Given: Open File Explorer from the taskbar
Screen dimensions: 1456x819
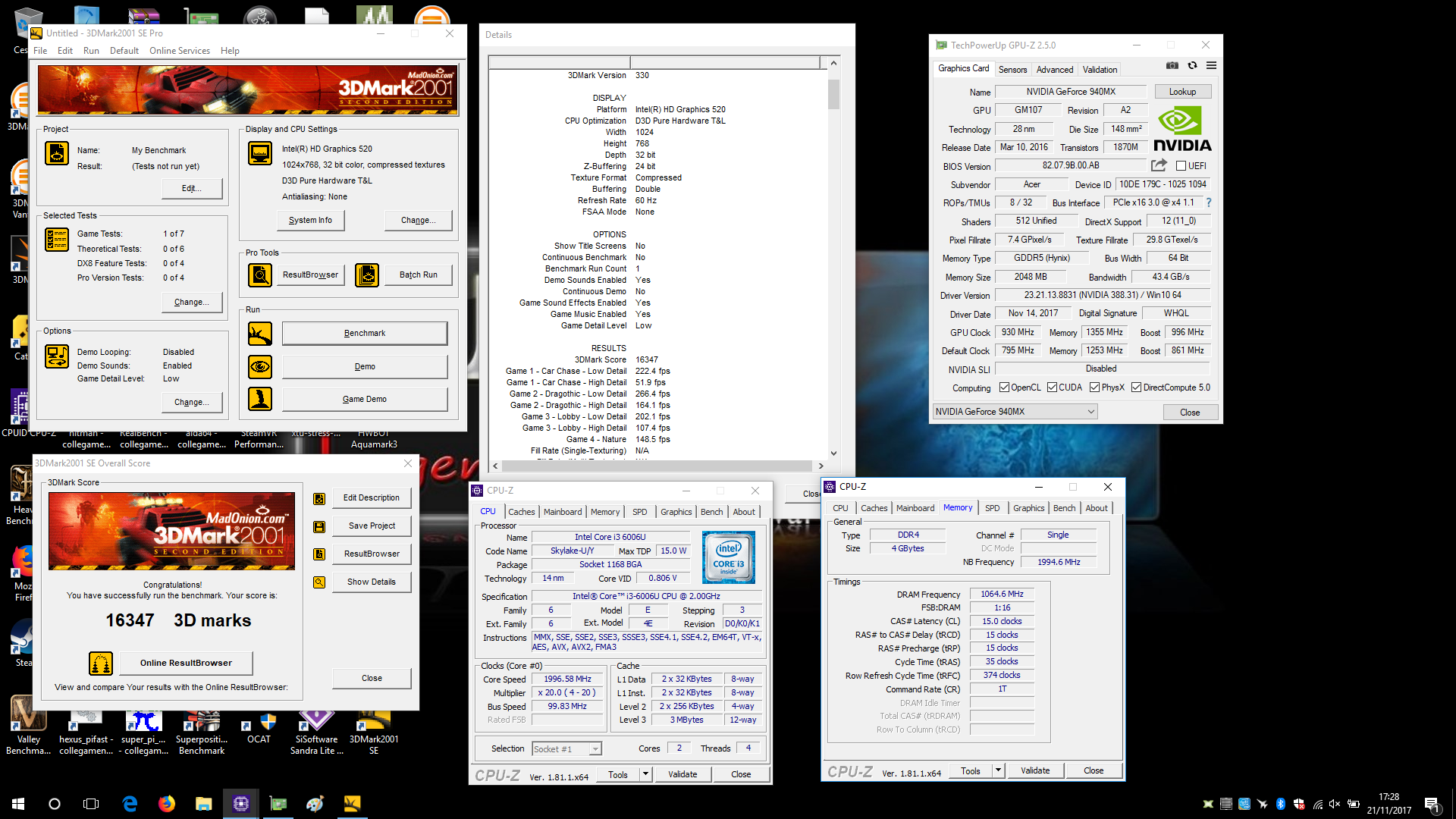Looking at the screenshot, I should [203, 804].
